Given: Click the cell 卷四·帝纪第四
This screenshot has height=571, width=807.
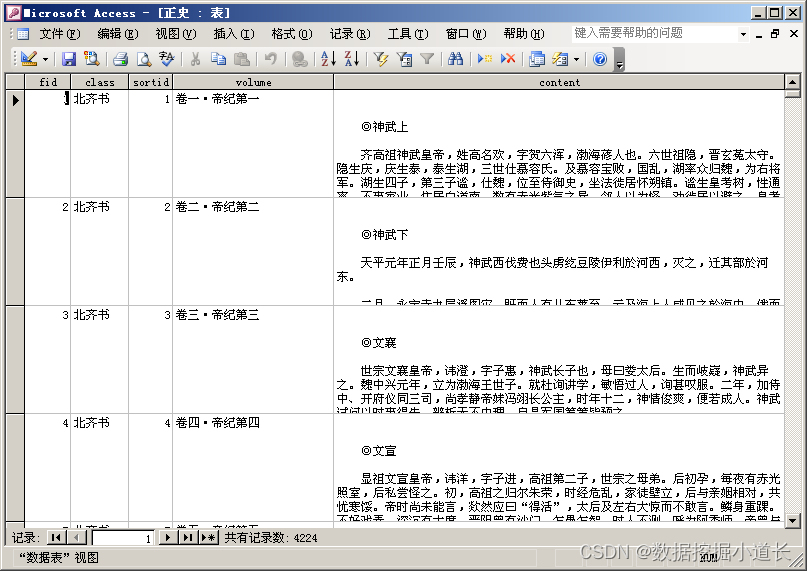Looking at the screenshot, I should 253,468.
